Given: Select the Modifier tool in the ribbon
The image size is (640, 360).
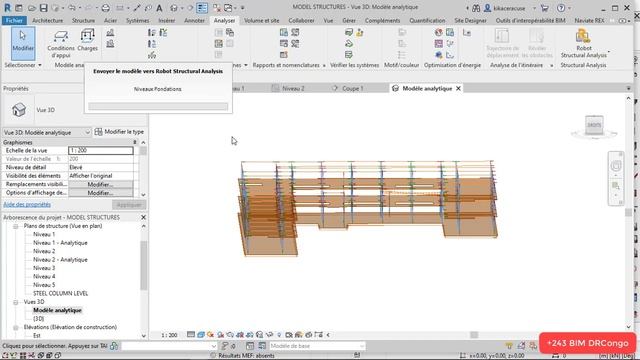Looking at the screenshot, I should [22, 43].
